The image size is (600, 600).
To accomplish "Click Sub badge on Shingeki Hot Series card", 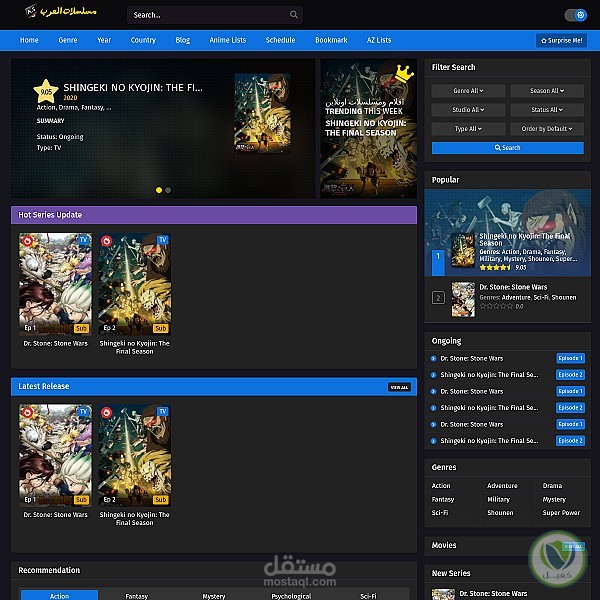I will tap(161, 328).
